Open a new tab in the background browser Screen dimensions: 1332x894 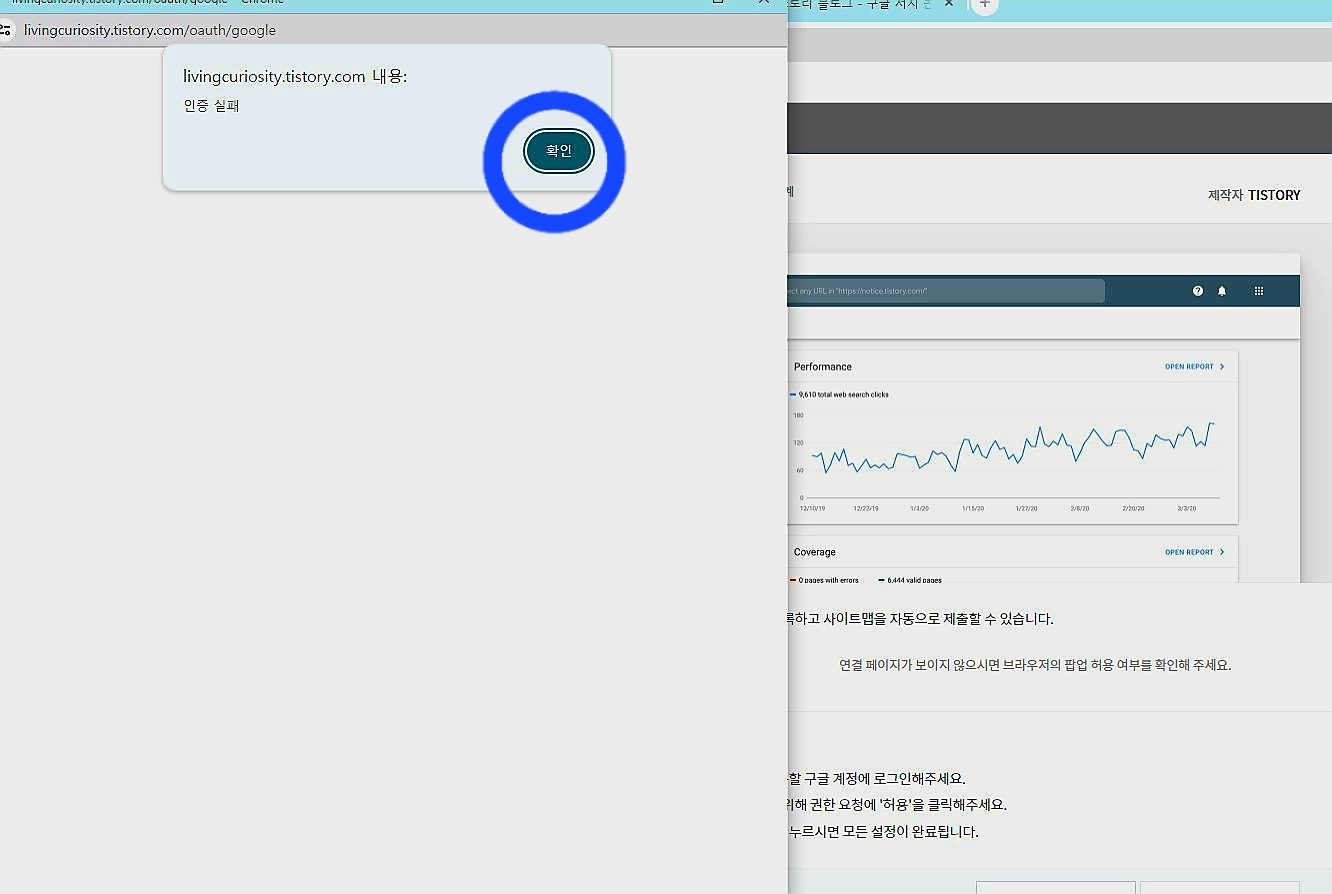point(985,5)
